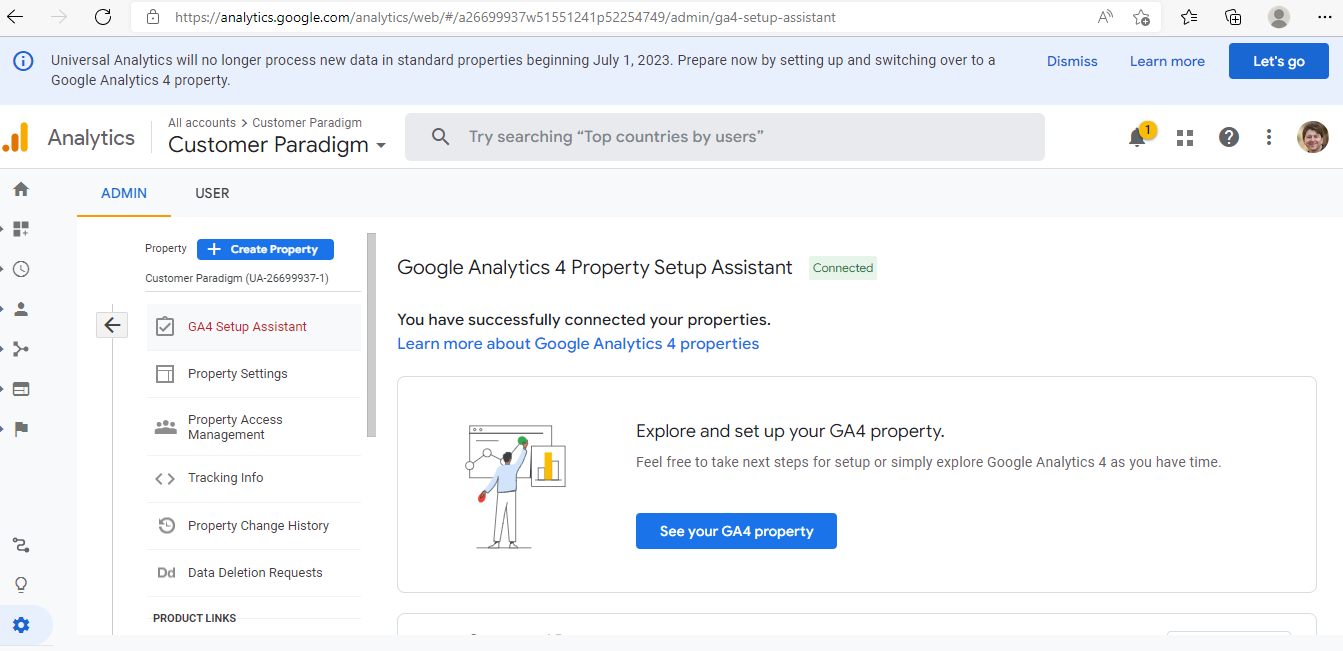
Task: Open Learn more about Google Analytics 4 properties link
Action: tap(578, 344)
